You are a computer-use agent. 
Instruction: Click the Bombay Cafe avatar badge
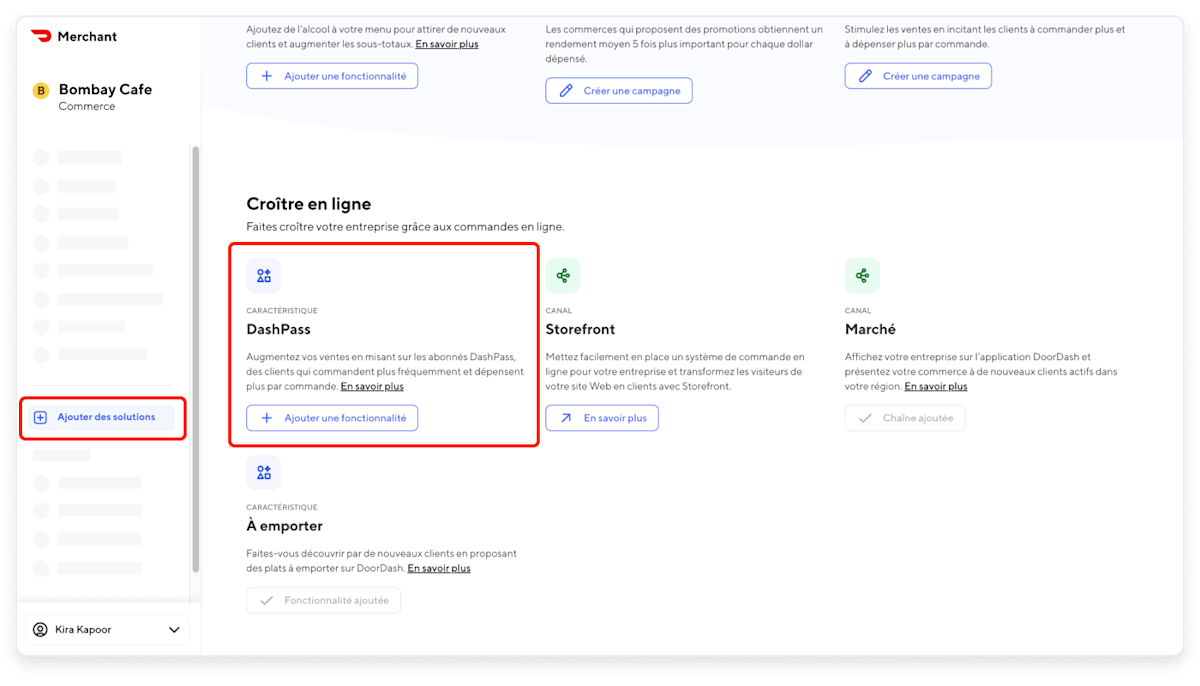pos(41,91)
